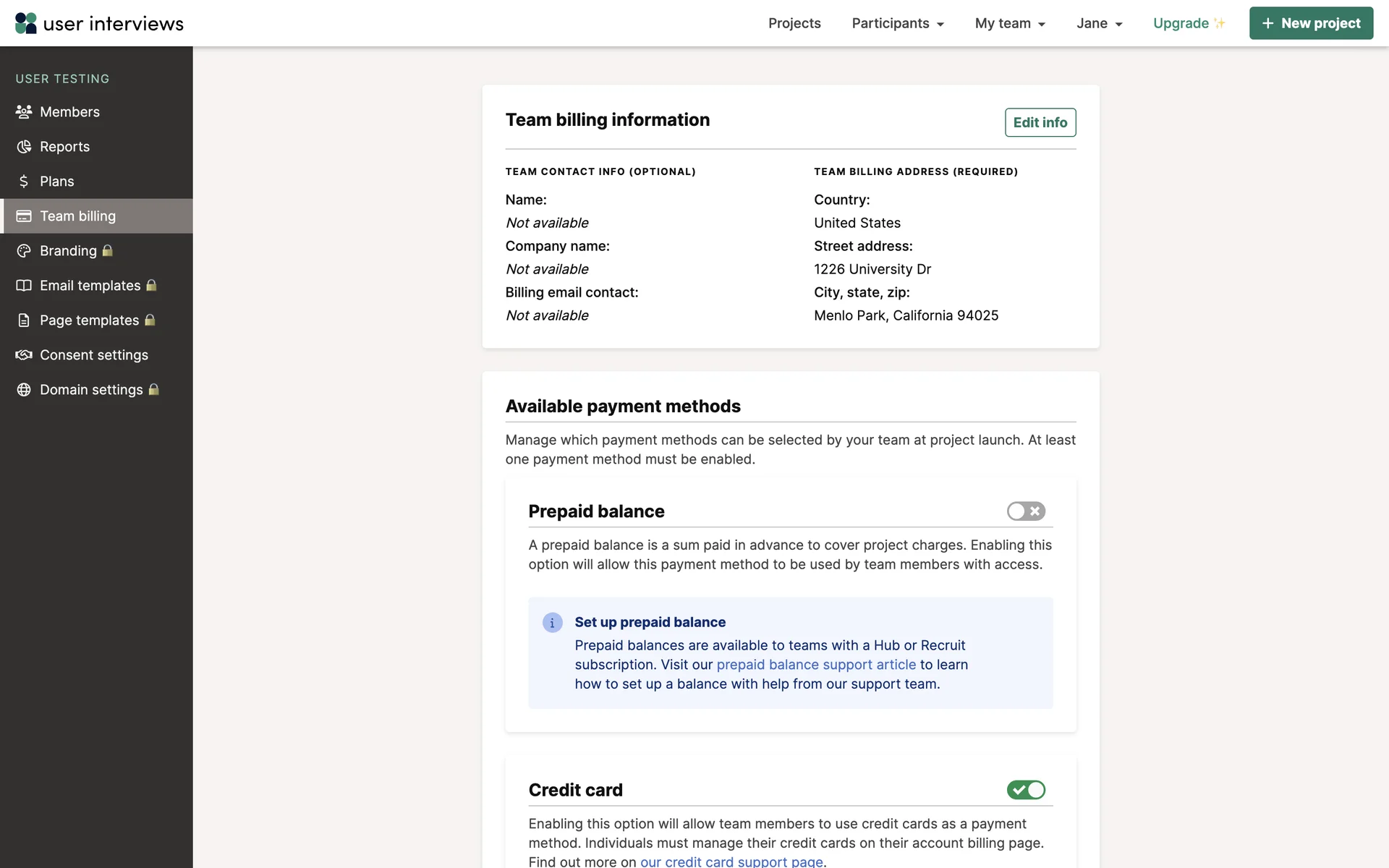Click the Upgrade link with sparkle

coord(1189,23)
